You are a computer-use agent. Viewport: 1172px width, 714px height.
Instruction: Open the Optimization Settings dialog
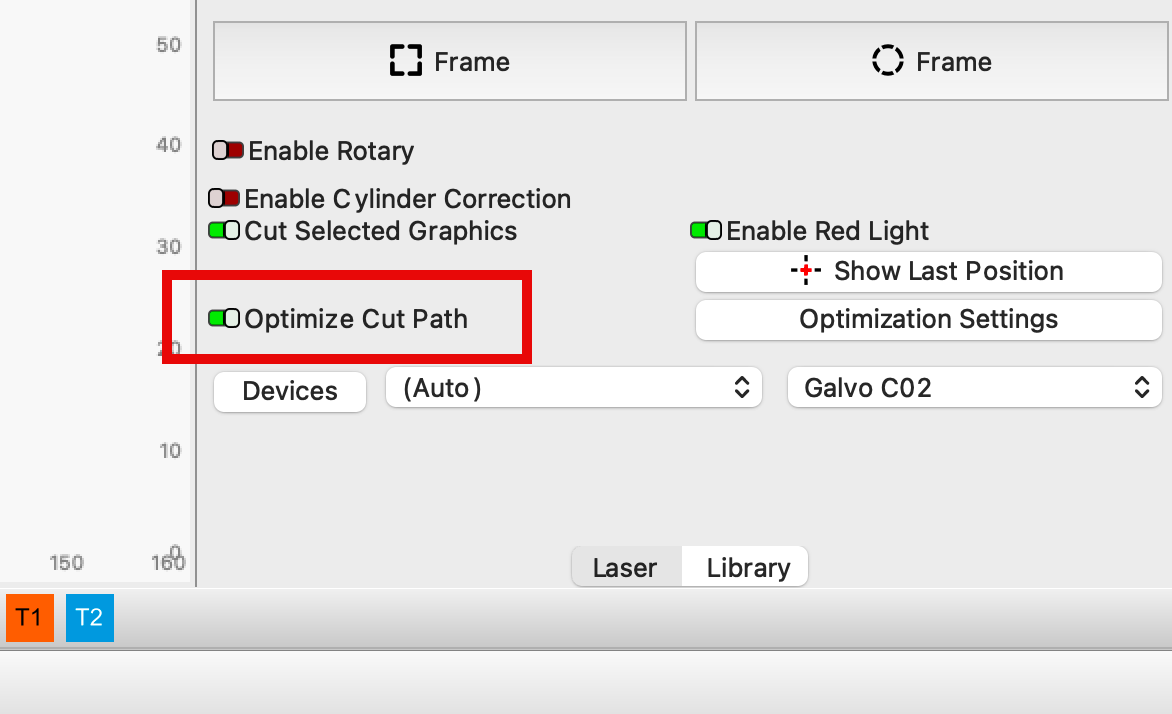click(x=928, y=320)
